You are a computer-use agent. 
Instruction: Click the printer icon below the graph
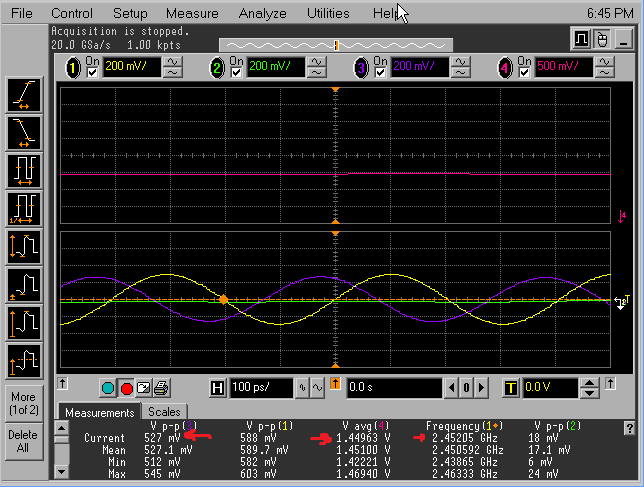tap(160, 388)
